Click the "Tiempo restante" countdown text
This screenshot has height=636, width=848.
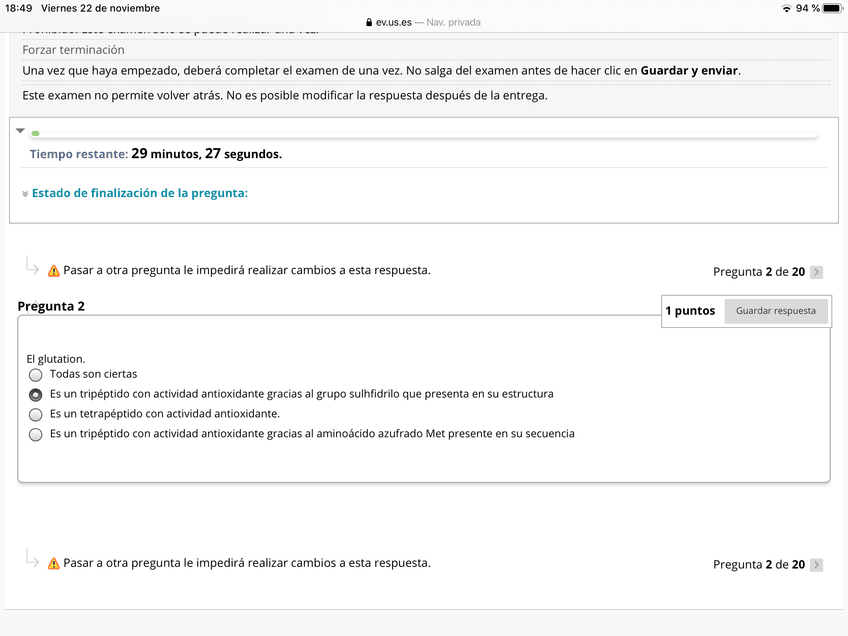[155, 154]
